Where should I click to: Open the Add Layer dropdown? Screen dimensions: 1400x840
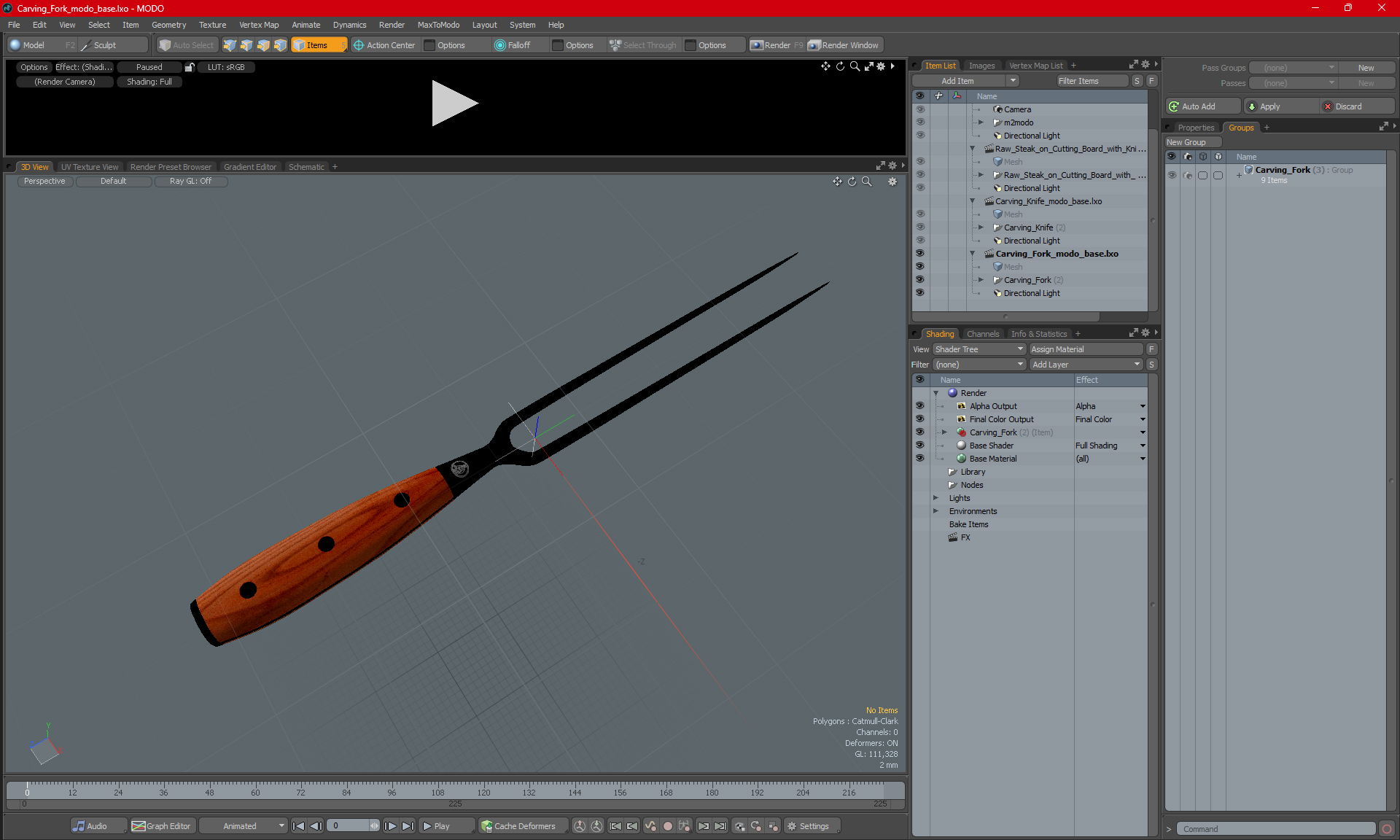coord(1086,365)
